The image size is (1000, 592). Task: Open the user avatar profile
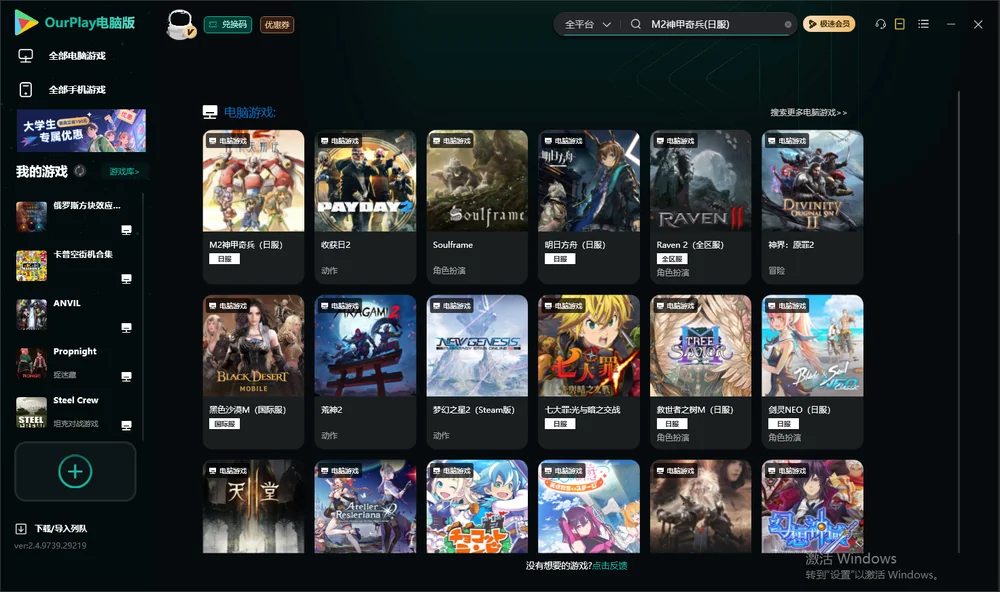180,24
